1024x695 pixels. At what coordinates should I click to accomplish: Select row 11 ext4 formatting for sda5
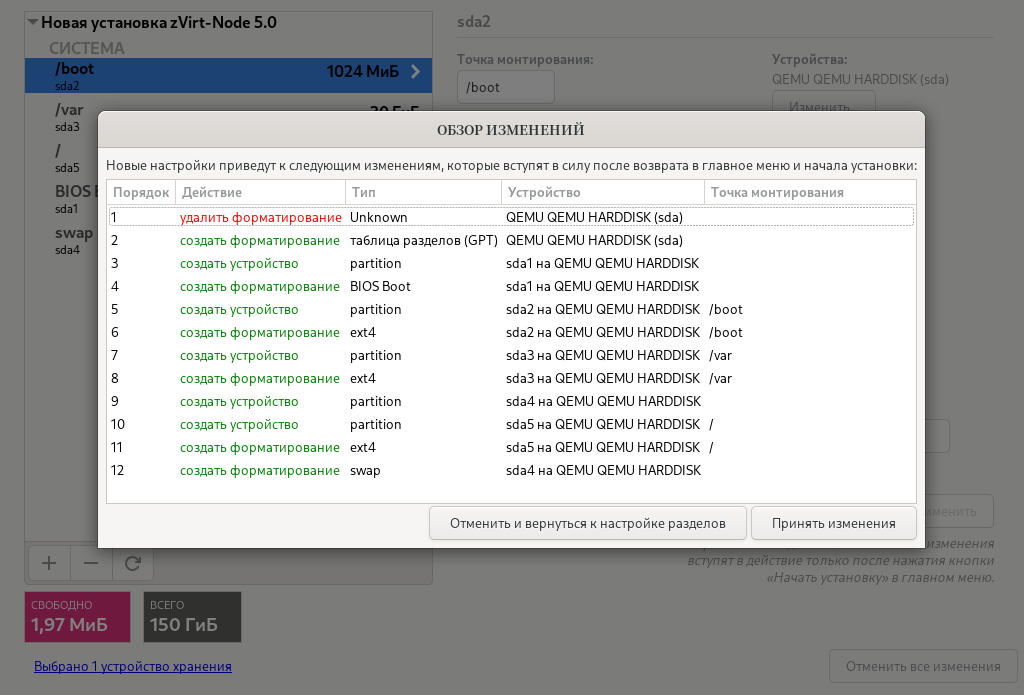coord(511,447)
